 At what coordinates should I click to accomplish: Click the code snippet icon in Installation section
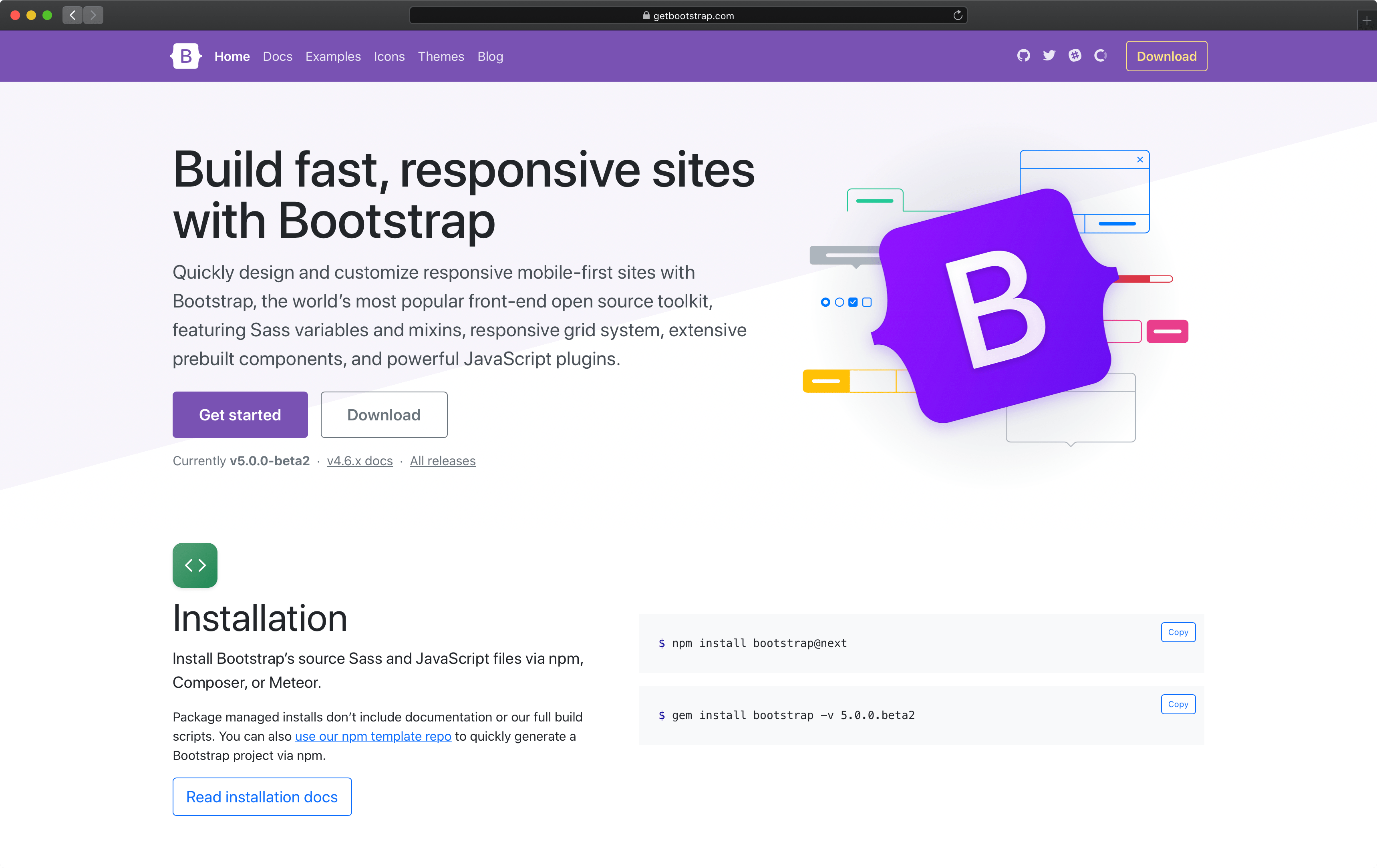[196, 564]
